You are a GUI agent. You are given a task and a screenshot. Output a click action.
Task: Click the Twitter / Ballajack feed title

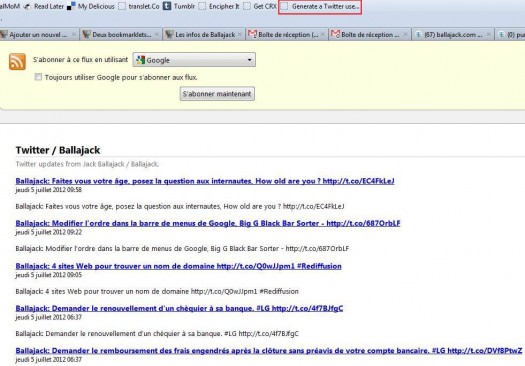[58, 150]
